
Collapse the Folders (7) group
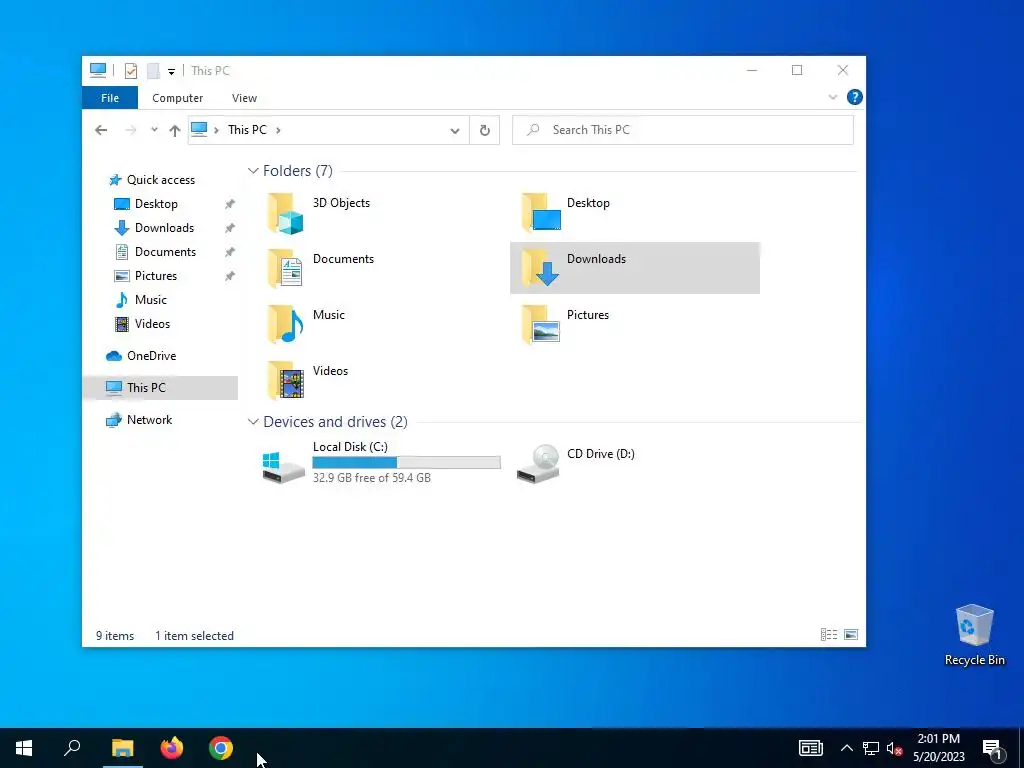253,170
